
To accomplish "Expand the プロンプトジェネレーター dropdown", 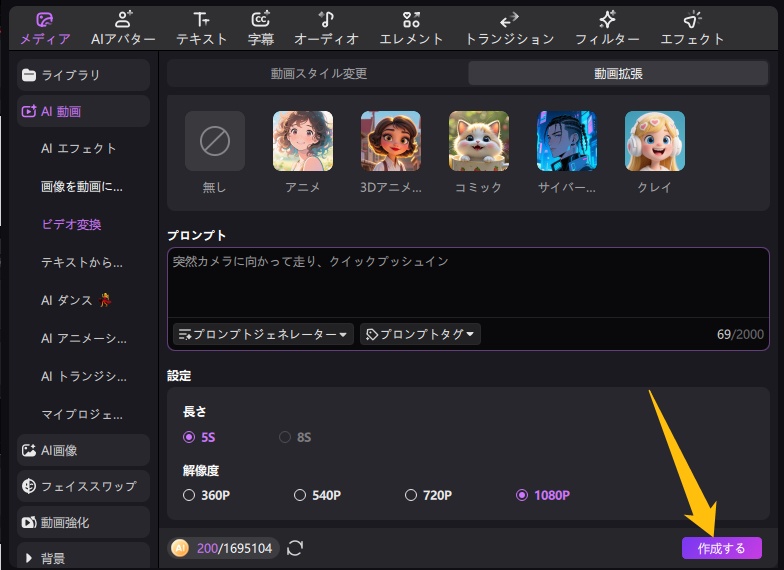I will click(264, 334).
